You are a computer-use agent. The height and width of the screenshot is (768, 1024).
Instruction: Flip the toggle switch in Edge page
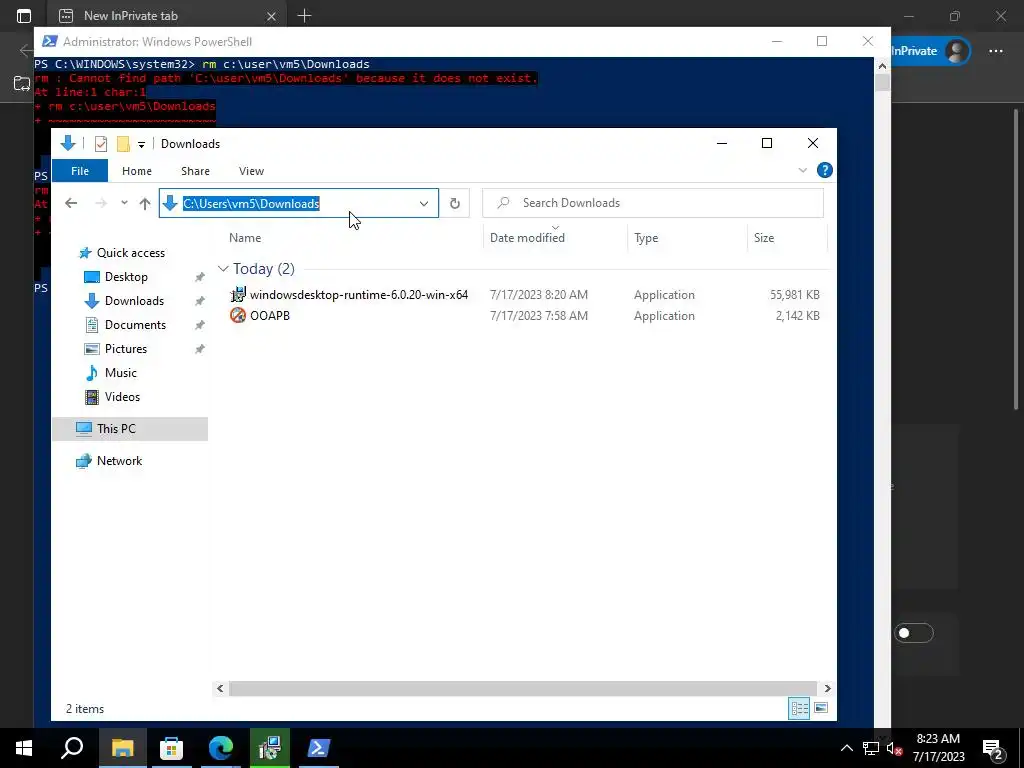pos(914,633)
